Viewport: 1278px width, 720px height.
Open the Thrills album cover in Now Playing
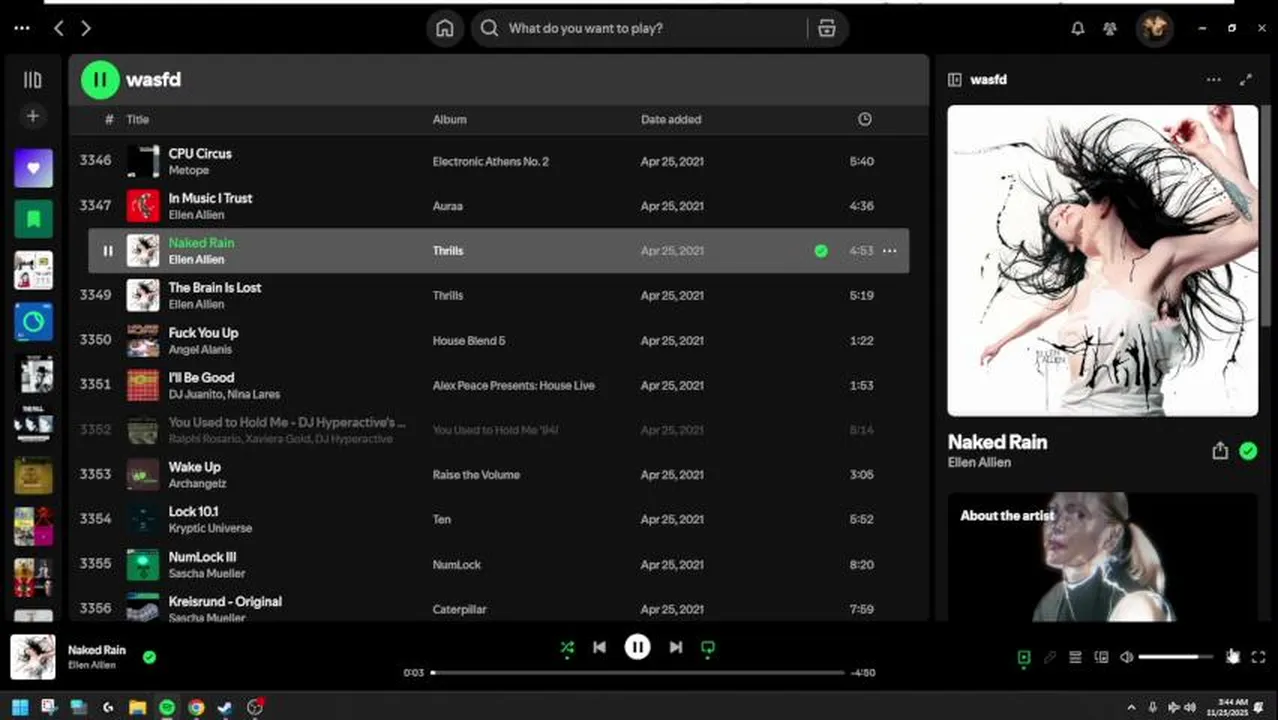tap(1103, 260)
